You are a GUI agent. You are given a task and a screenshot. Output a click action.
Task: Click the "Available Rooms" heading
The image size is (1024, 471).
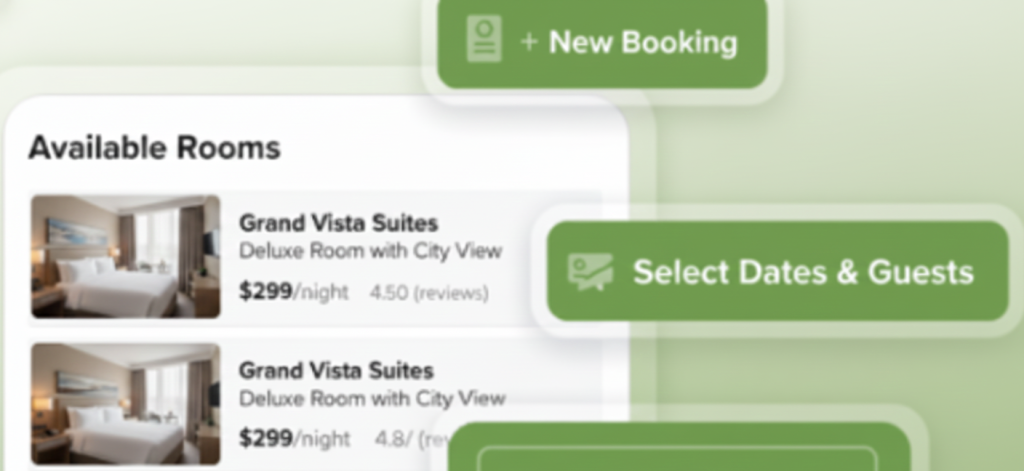(154, 148)
